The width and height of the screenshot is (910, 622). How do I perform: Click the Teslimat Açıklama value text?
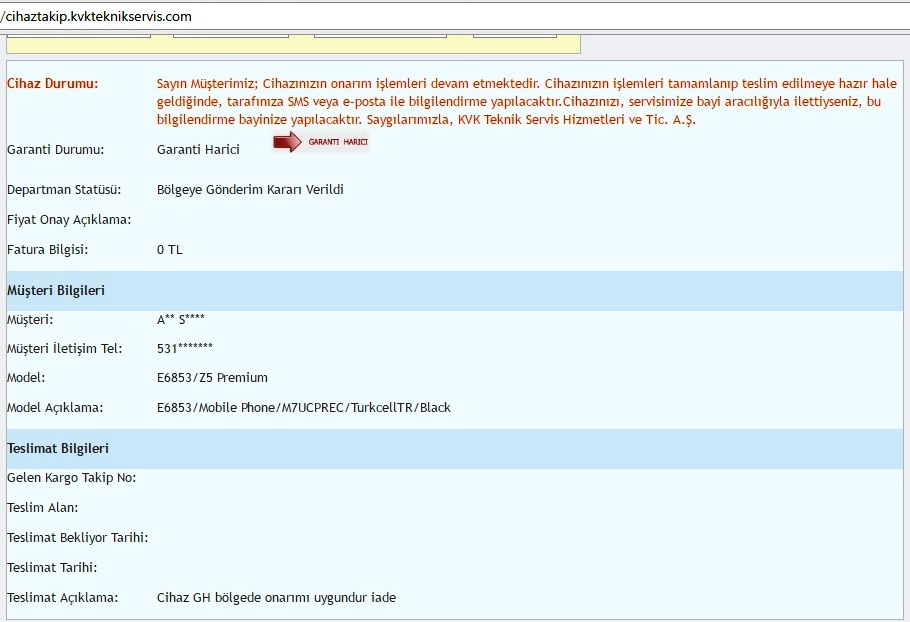coord(276,598)
